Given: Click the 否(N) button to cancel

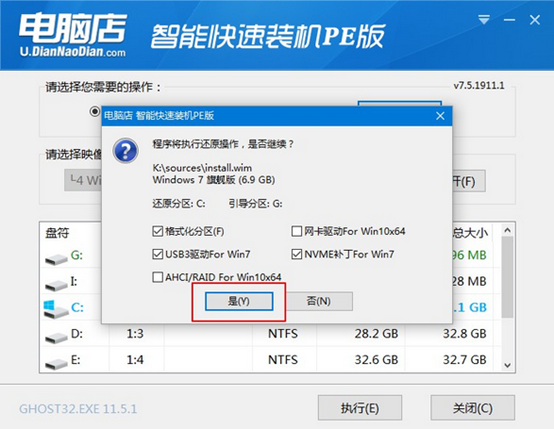Looking at the screenshot, I should point(319,301).
